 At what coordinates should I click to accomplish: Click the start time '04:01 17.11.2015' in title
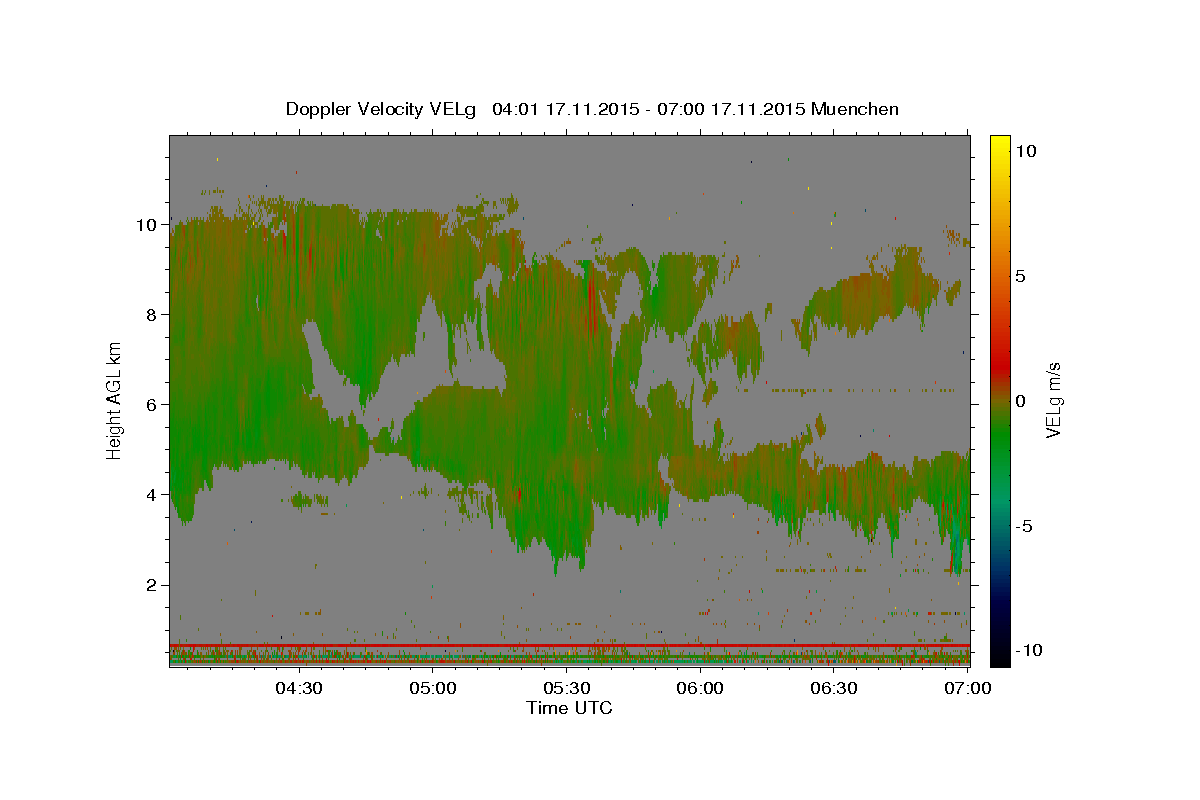[x=564, y=109]
